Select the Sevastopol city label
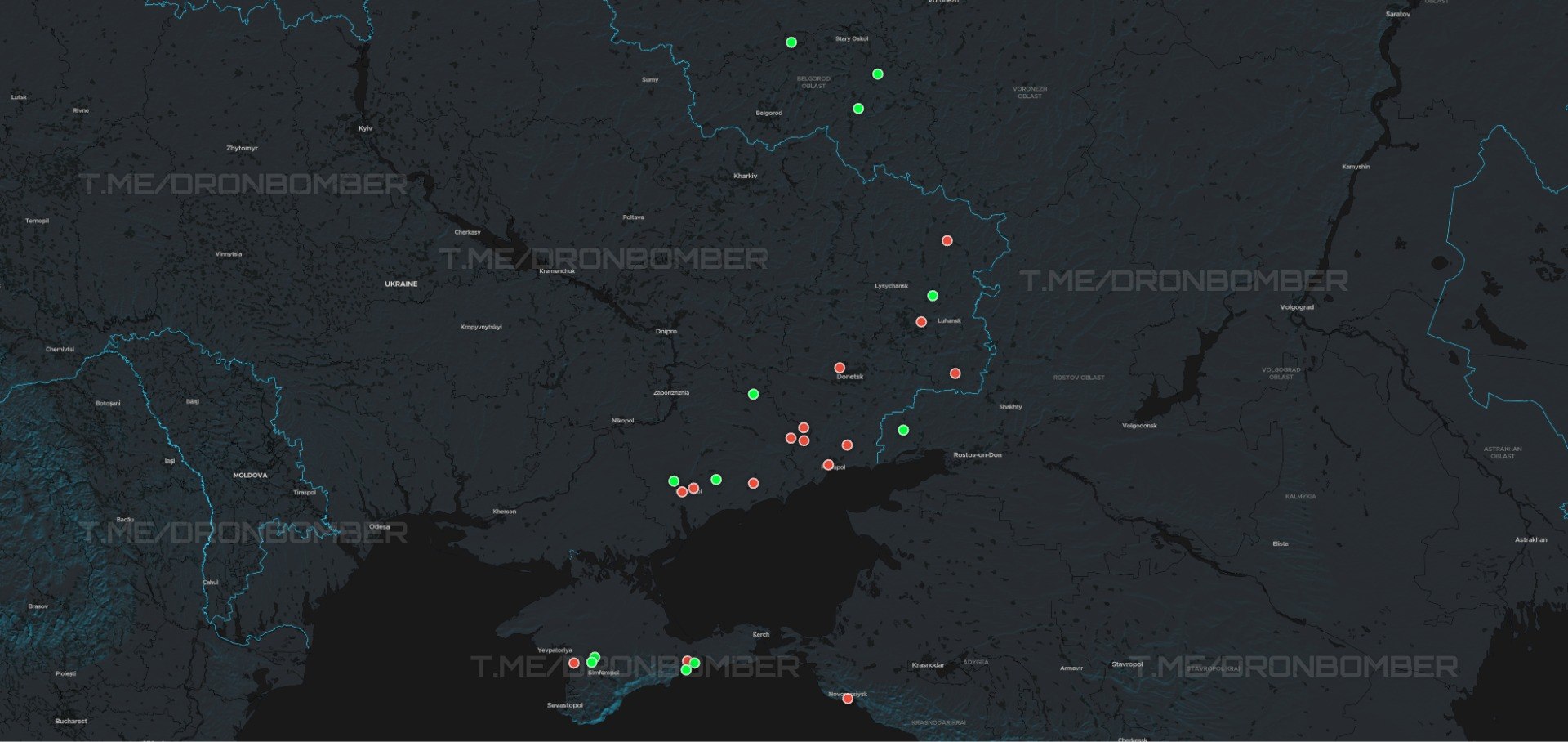 coord(565,705)
